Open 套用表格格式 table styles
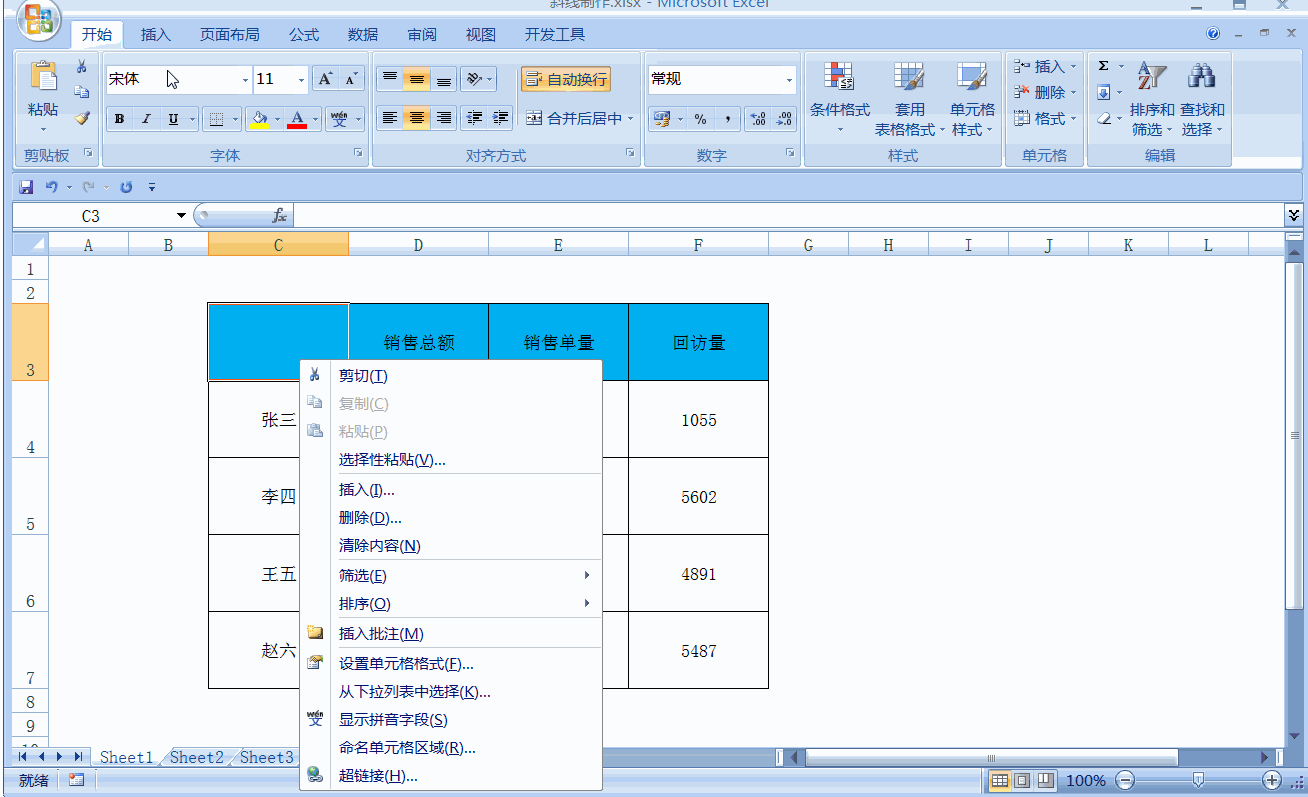Viewport: 1308px width, 797px height. click(x=909, y=98)
